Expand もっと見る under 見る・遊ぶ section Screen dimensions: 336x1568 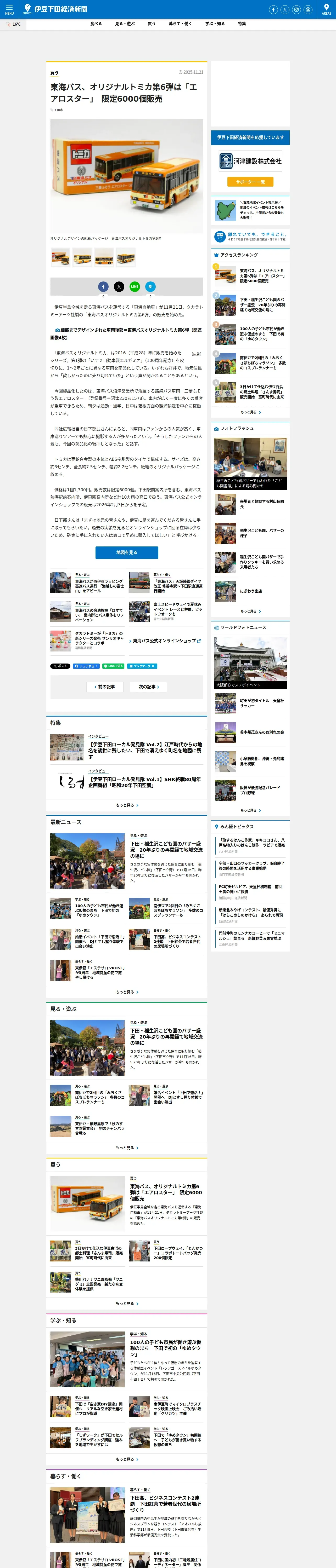[127, 1148]
